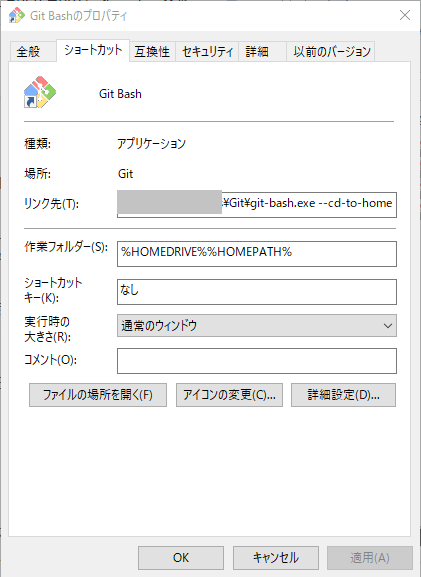Screen dimensions: 421x577
Task: Click the Git location value text
Action: (125, 174)
